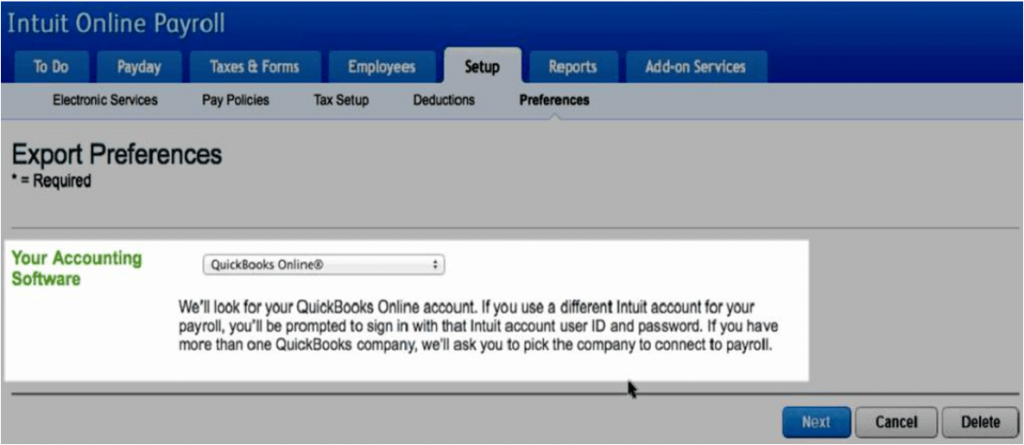
Task: Open the Reports tab
Action: pyautogui.click(x=573, y=67)
